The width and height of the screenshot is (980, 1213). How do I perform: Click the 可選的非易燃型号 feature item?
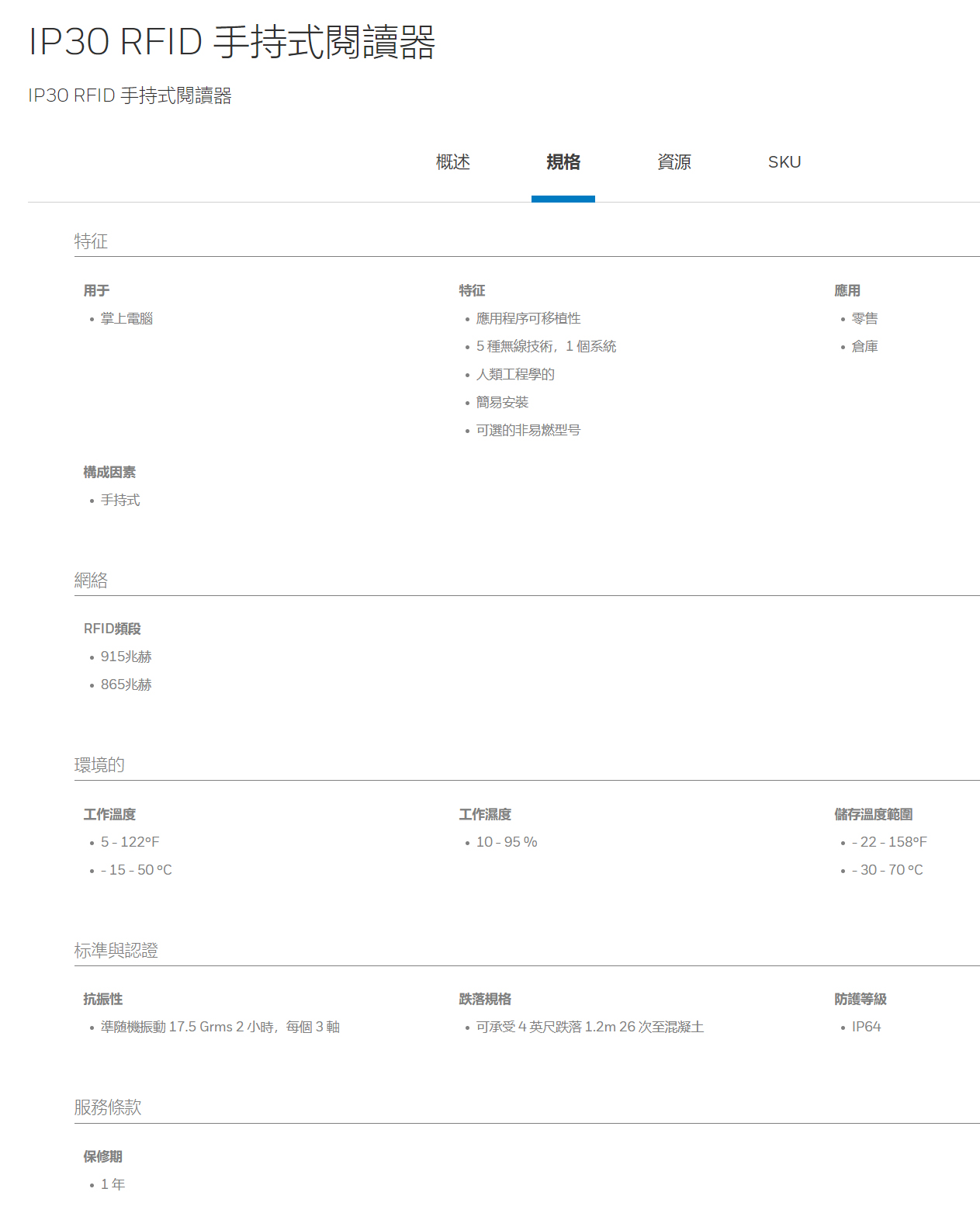point(528,431)
